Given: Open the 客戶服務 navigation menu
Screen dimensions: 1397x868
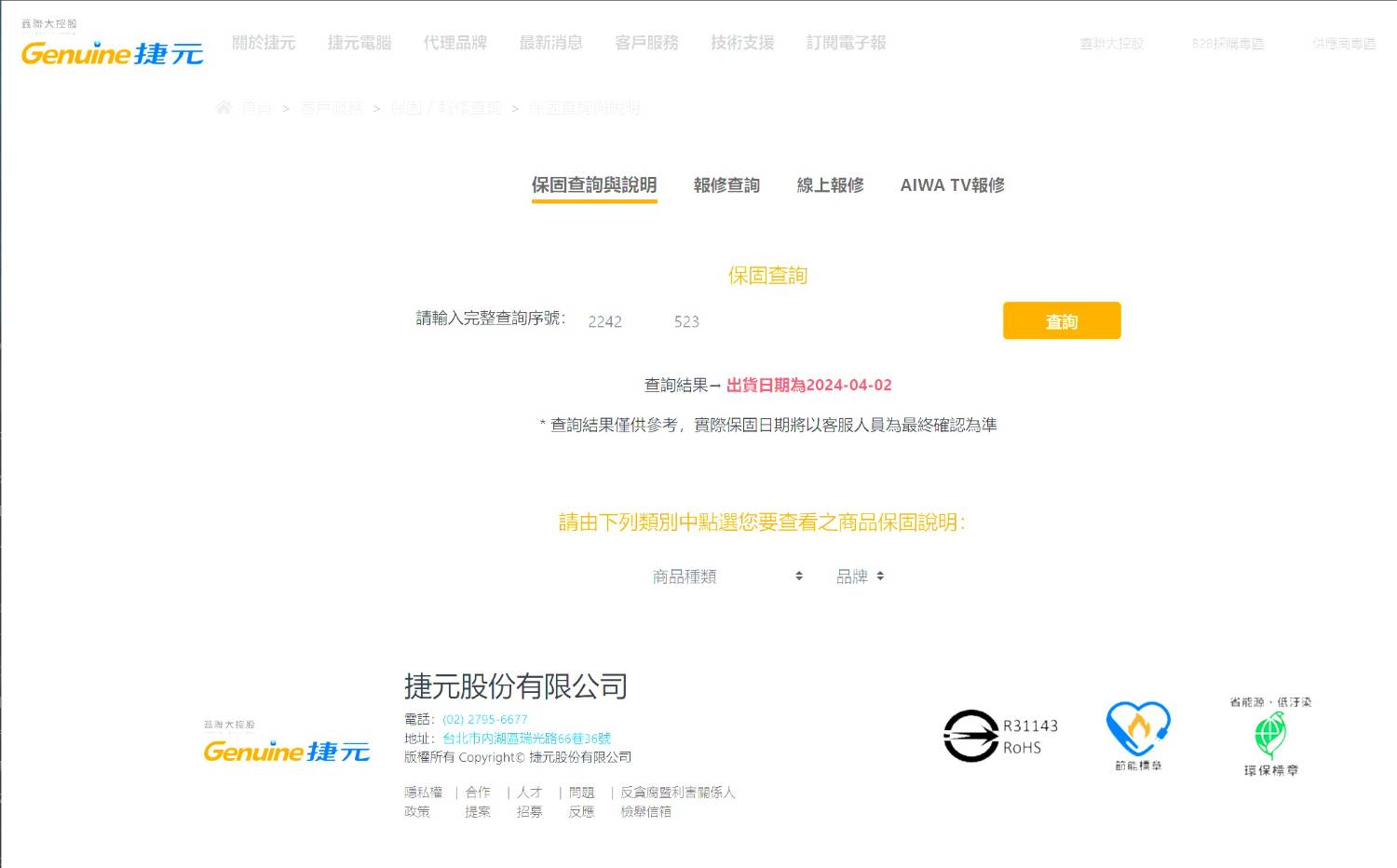Looking at the screenshot, I should click(646, 43).
